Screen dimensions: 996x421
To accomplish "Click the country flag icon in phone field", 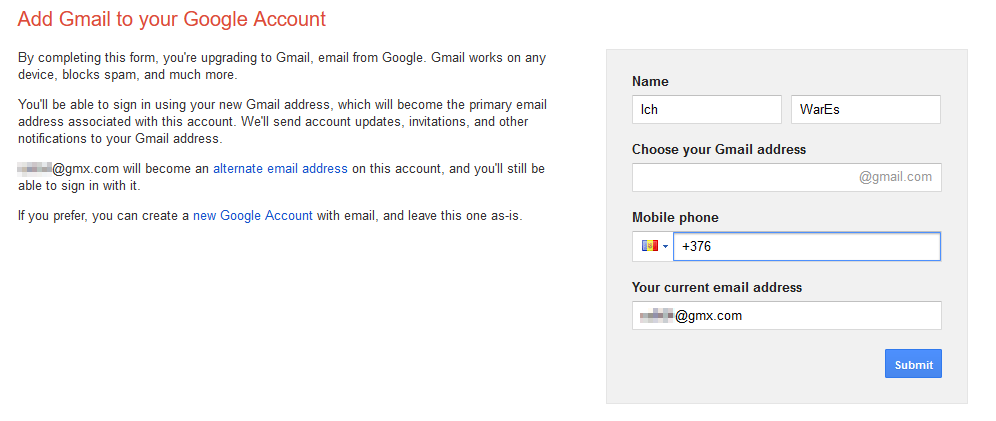I will (x=649, y=246).
